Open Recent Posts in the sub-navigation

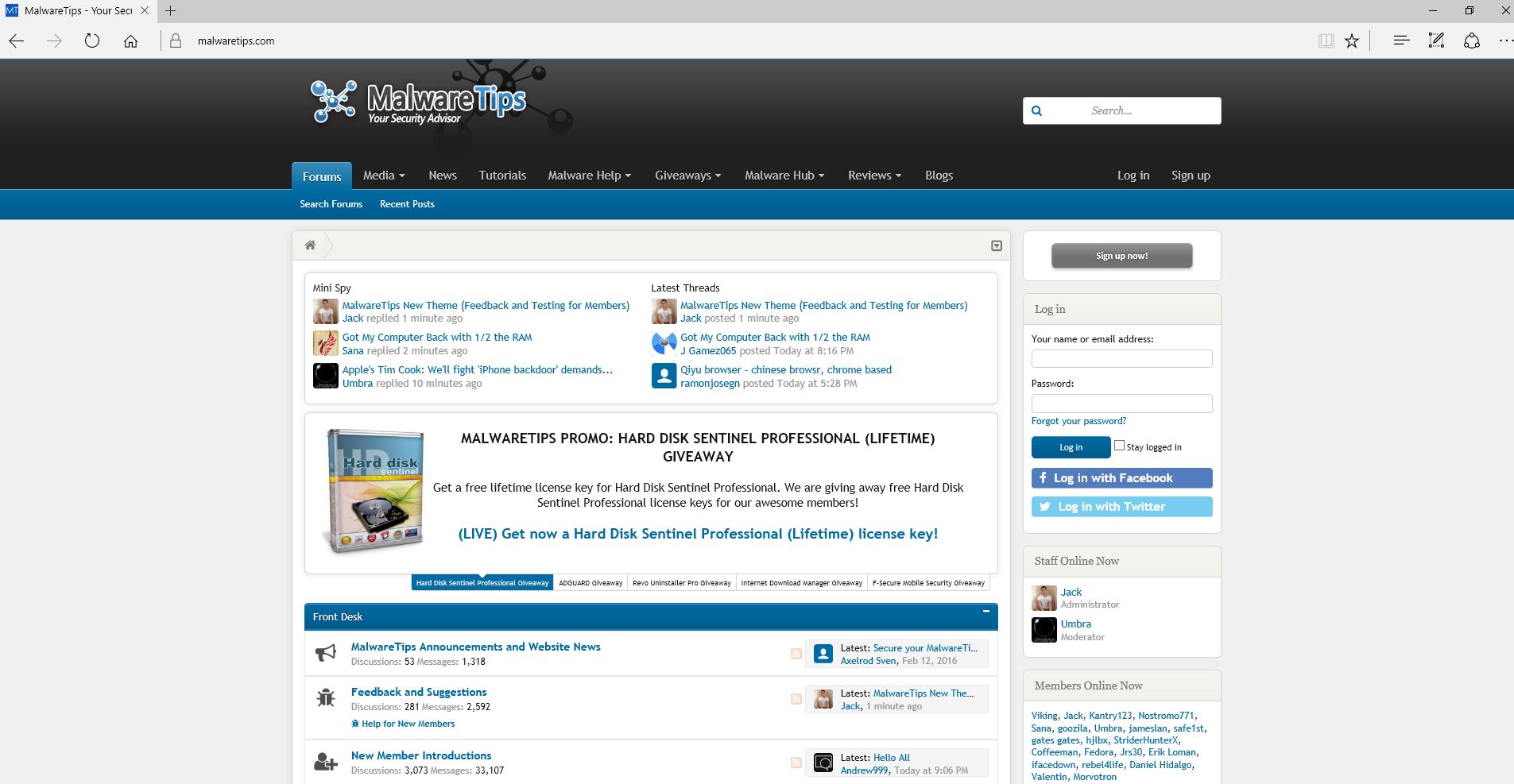pyautogui.click(x=407, y=204)
